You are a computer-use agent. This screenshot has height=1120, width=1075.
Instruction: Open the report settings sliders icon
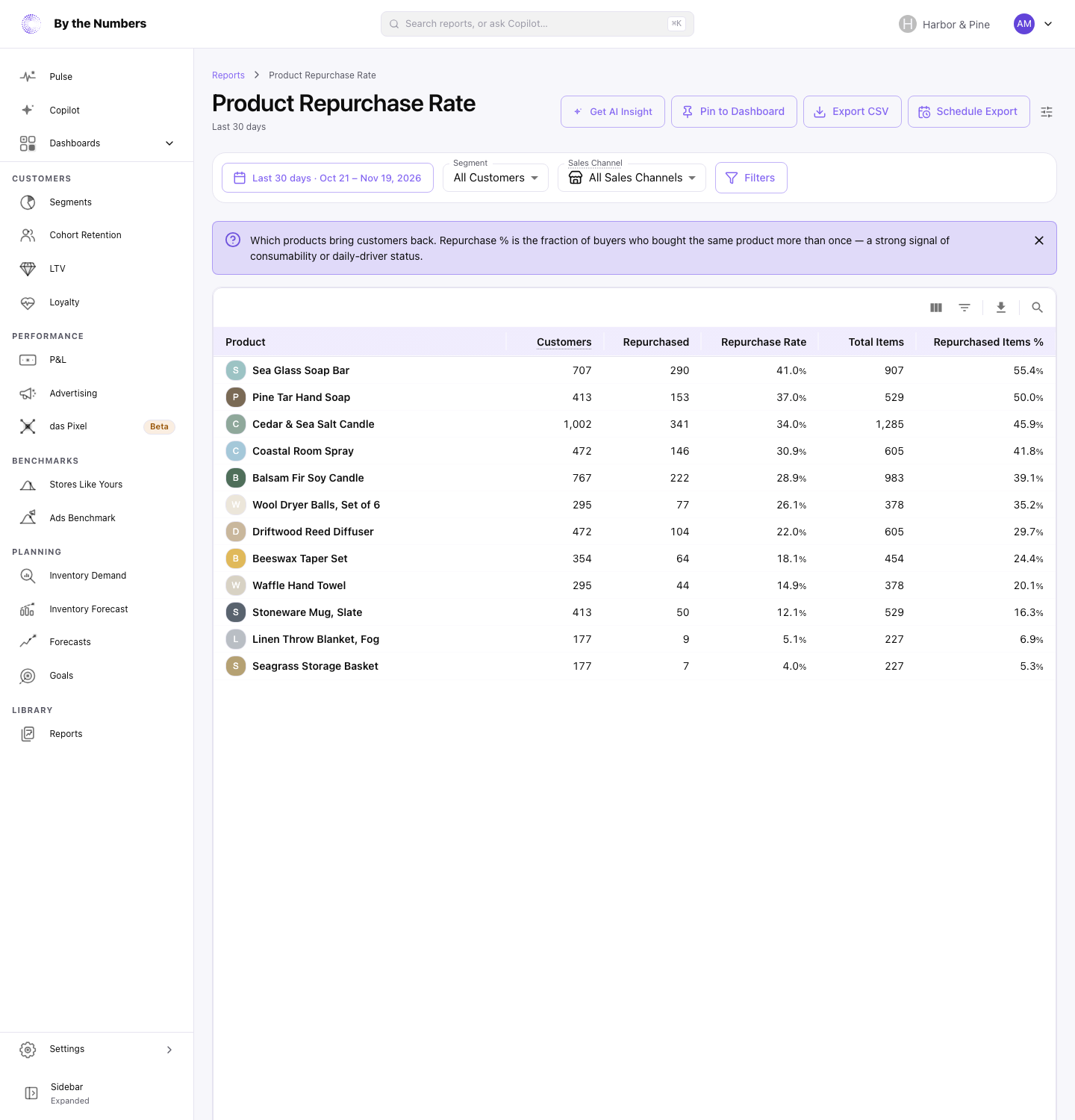click(x=1047, y=112)
